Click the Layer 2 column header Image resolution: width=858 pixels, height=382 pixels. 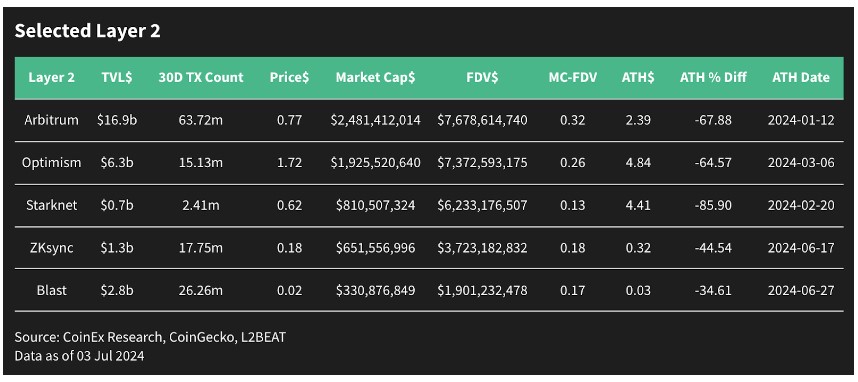tap(51, 77)
